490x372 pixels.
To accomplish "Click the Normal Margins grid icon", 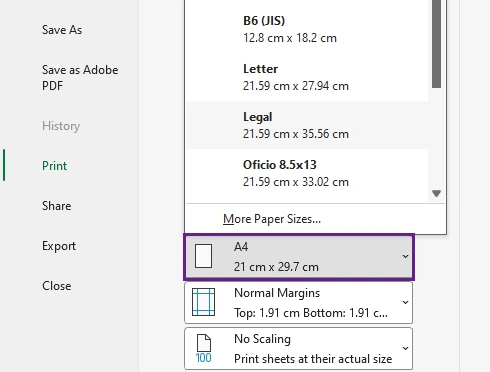I will click(203, 302).
